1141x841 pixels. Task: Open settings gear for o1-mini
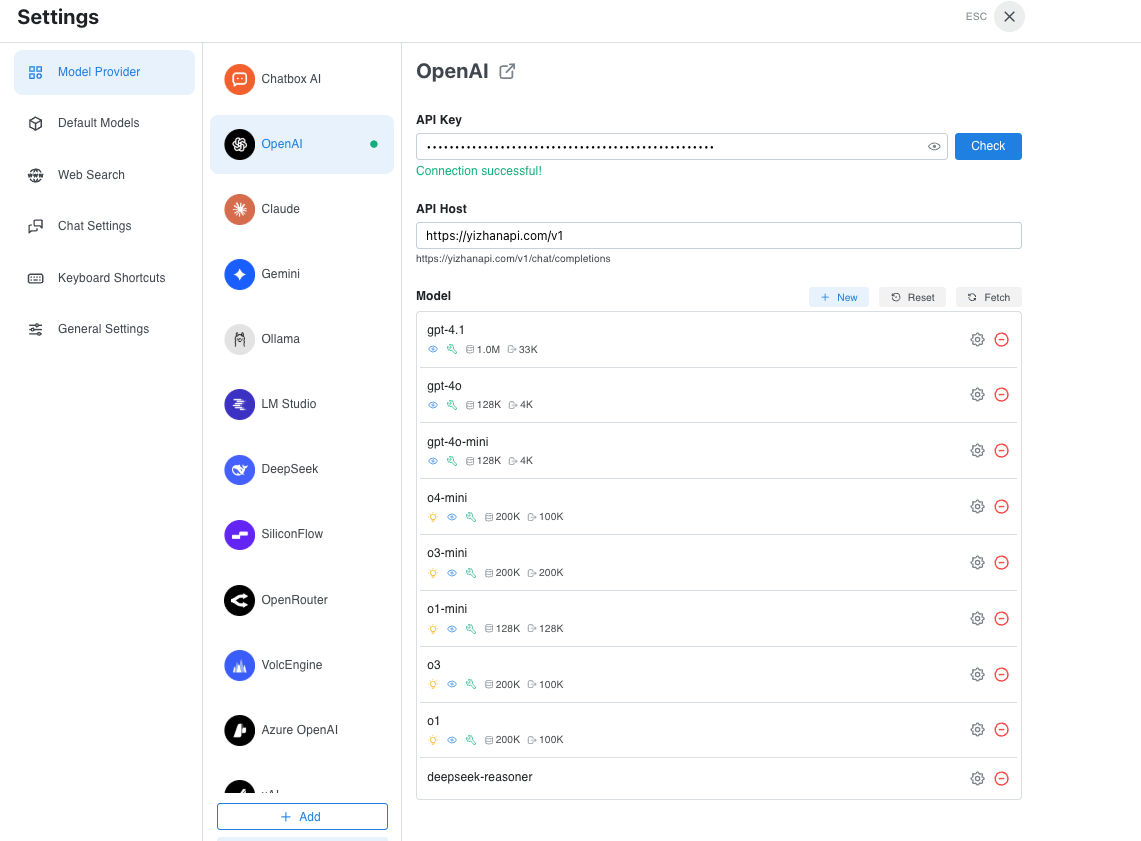[977, 618]
